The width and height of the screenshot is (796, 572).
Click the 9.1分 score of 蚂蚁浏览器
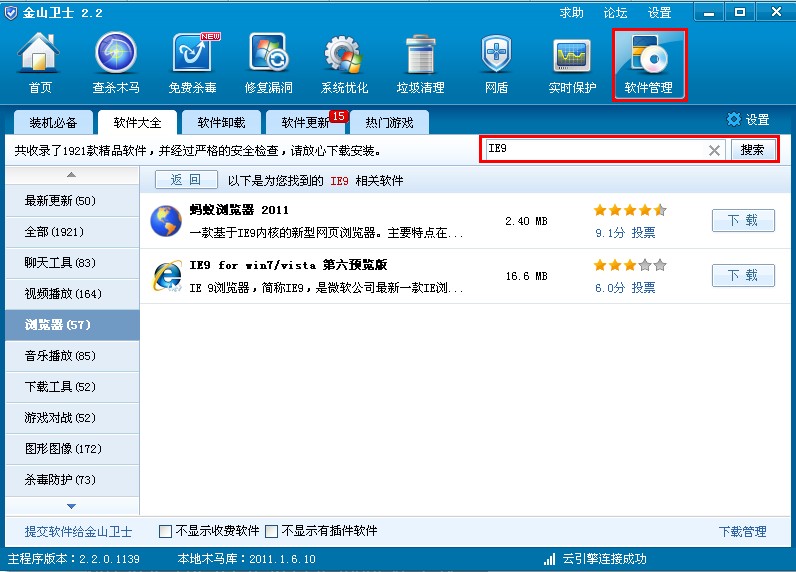tap(610, 233)
